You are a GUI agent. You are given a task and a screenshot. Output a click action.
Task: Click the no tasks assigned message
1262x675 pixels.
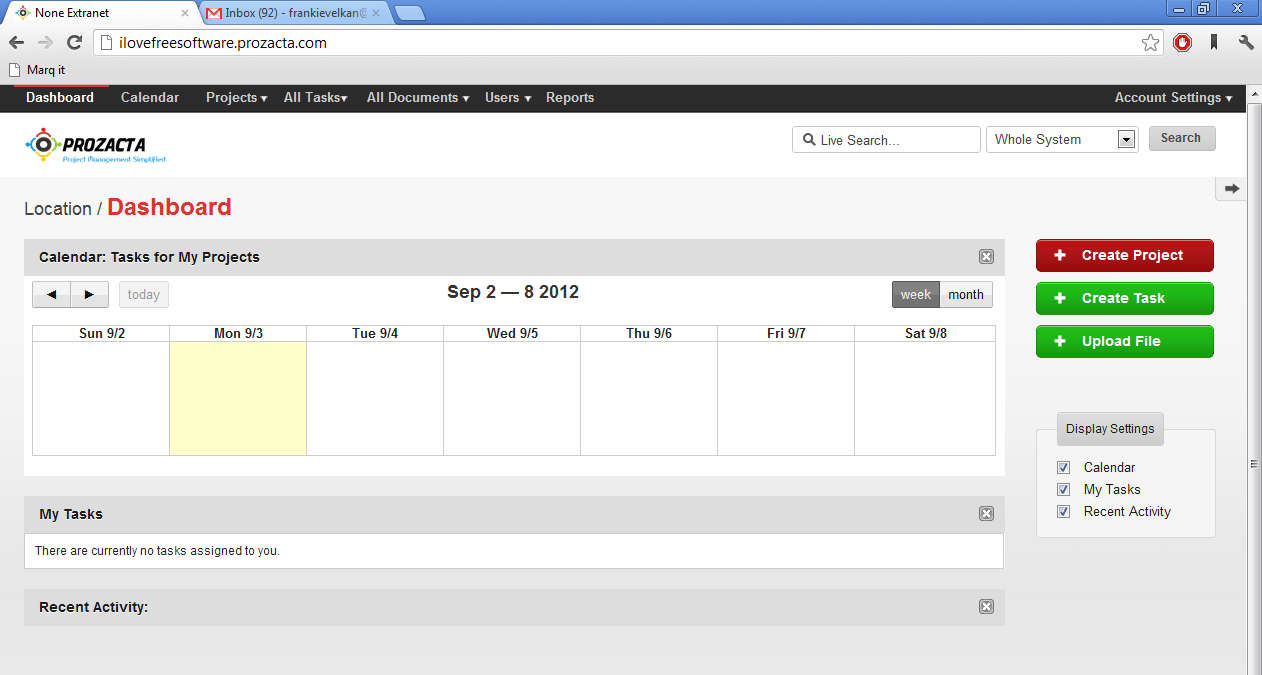157,551
